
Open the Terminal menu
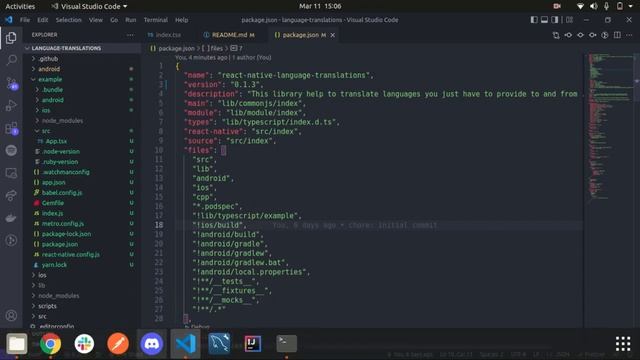pyautogui.click(x=156, y=20)
